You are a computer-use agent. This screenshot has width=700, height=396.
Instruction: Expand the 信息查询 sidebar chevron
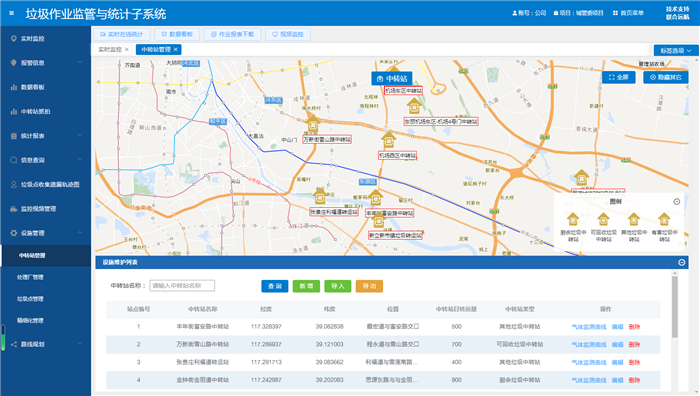80,159
